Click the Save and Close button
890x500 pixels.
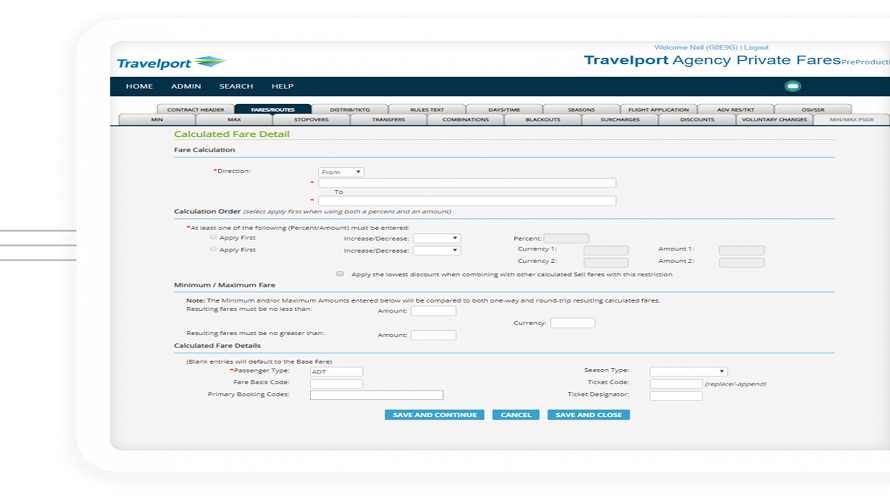589,415
